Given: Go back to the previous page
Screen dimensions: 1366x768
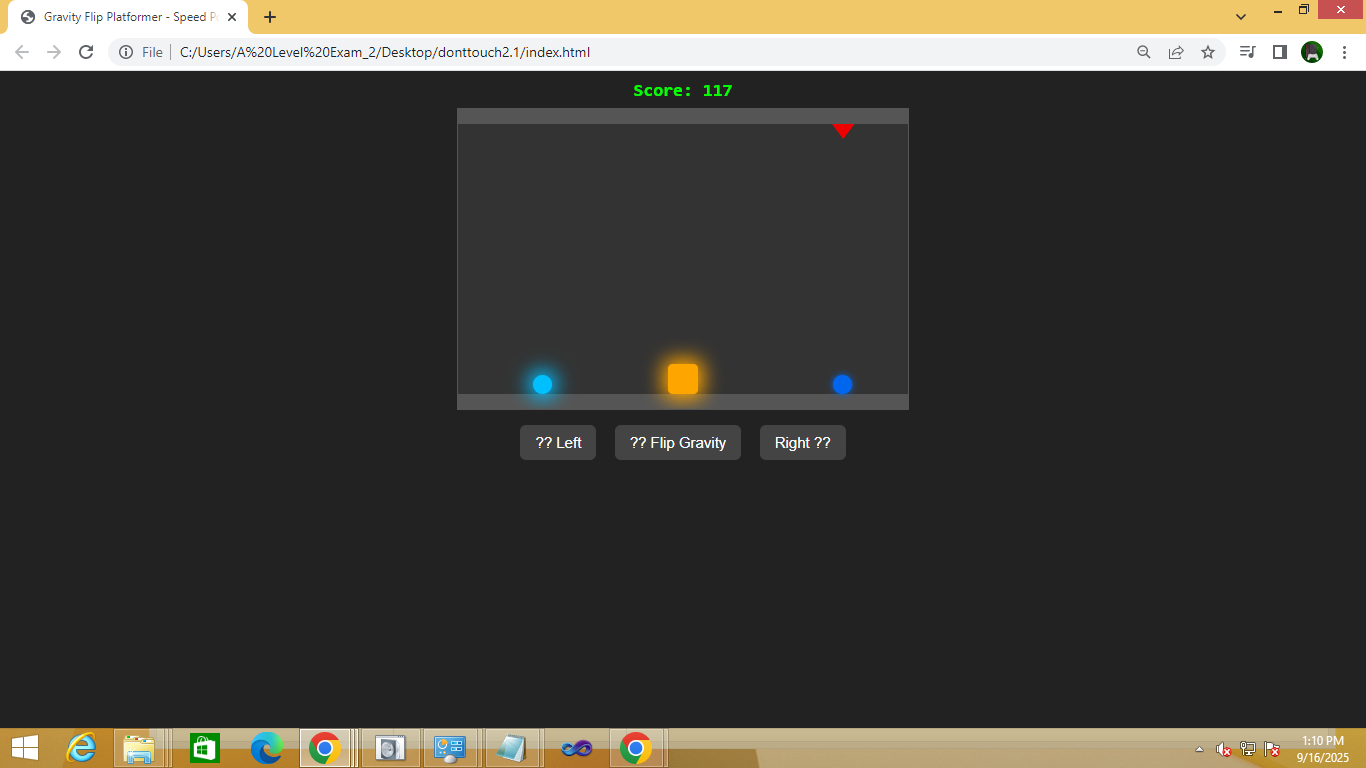Looking at the screenshot, I should pos(22,52).
